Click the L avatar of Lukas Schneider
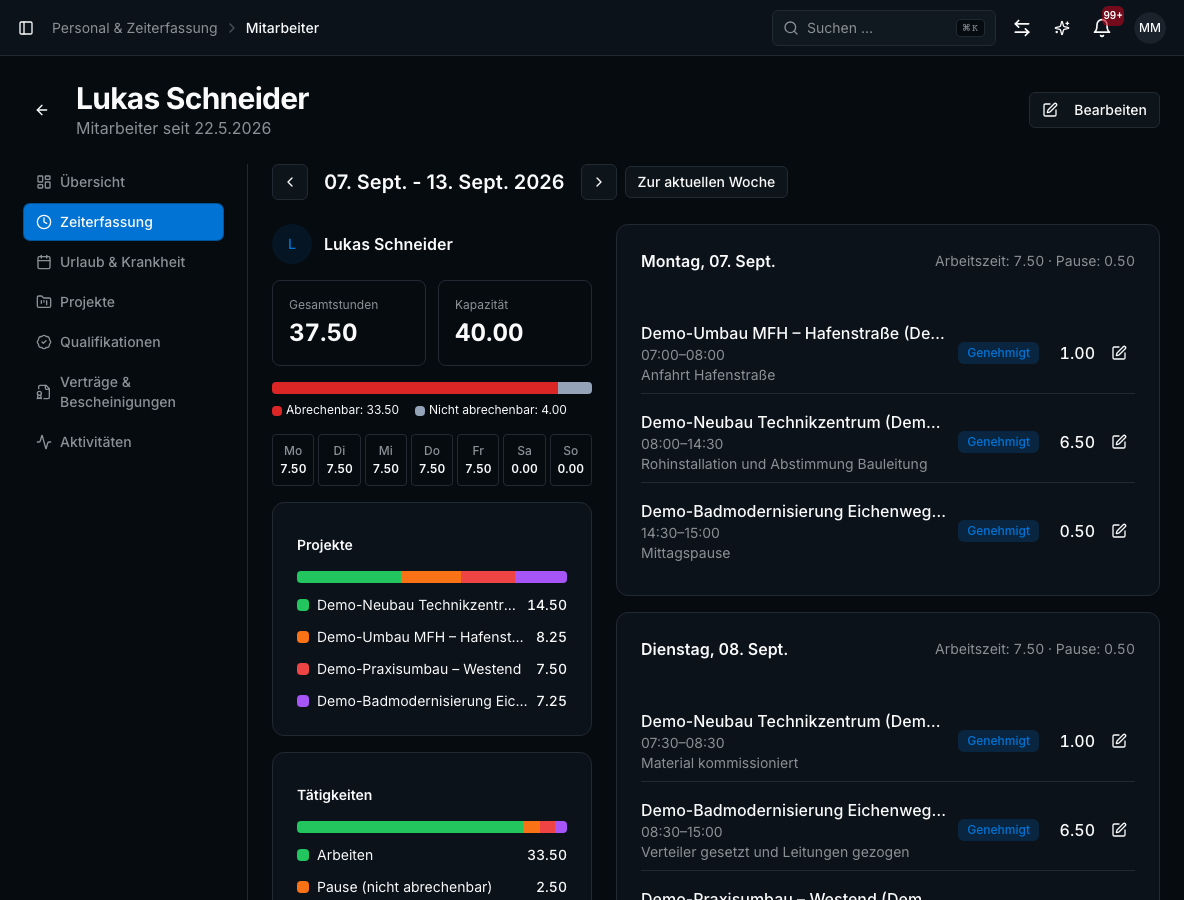Screen dimensions: 1184x900 (291, 244)
